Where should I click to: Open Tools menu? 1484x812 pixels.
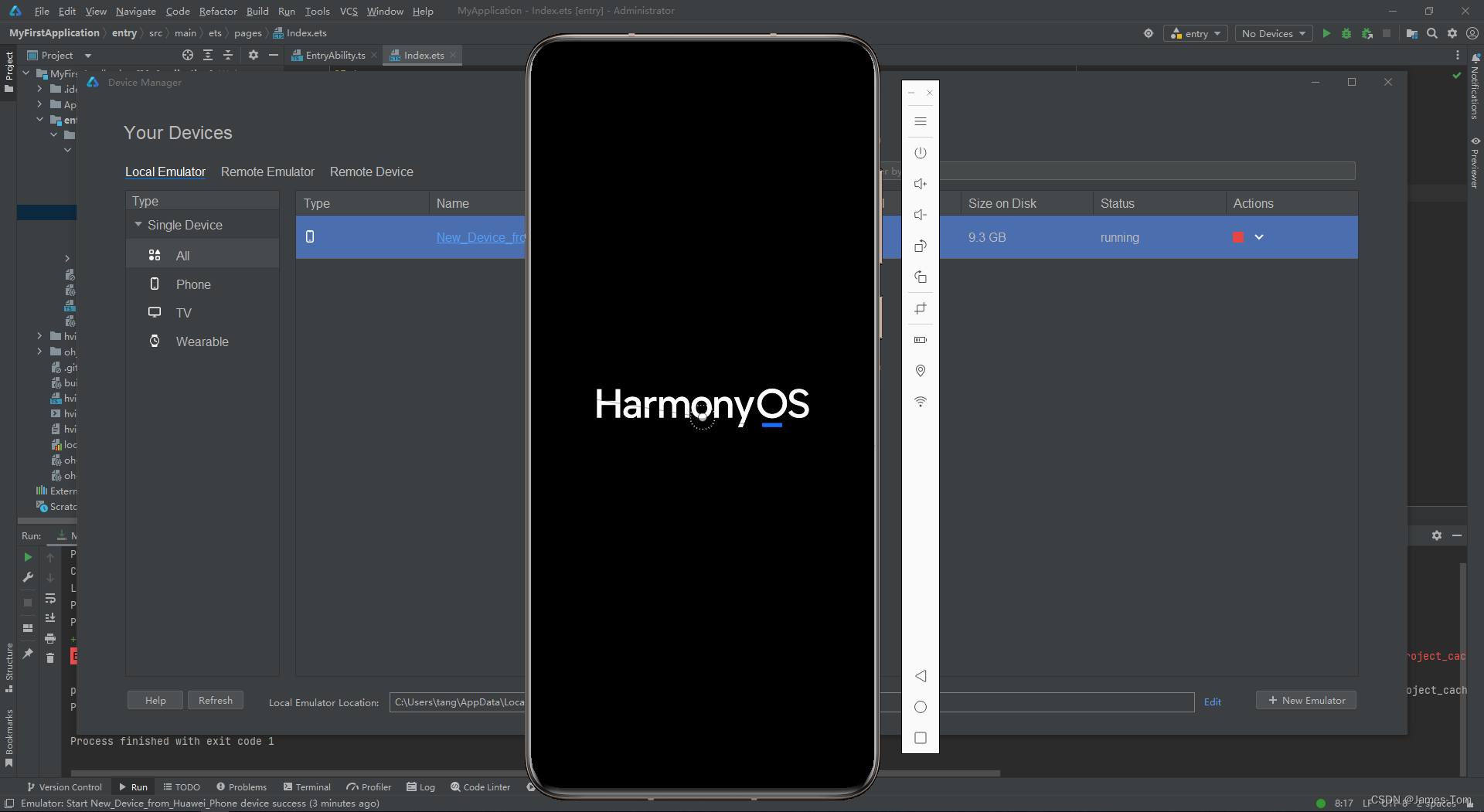[317, 11]
